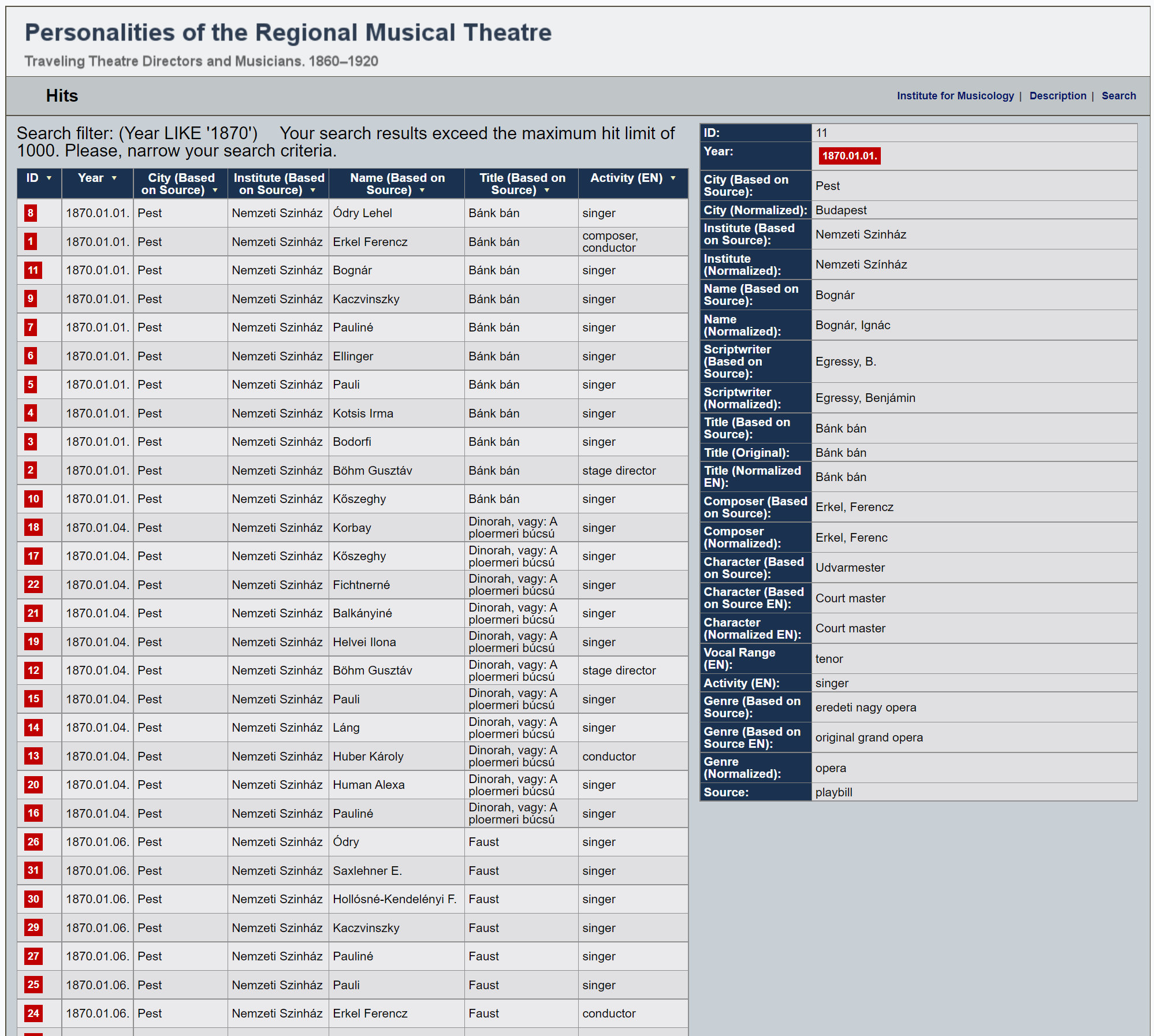Open record with red ID badge 27
Screen dimensions: 1154x1036
(x=33, y=956)
